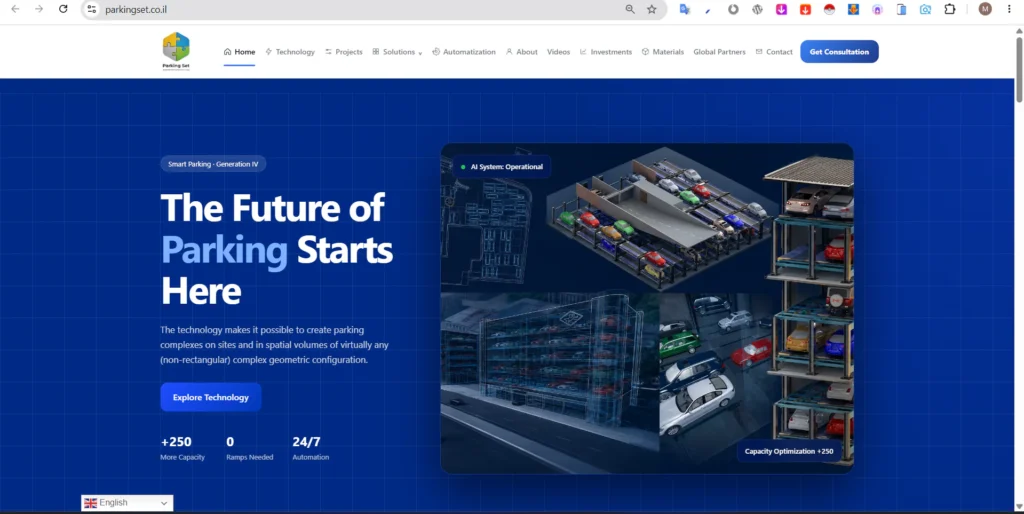Go to the Technology nav item
This screenshot has width=1024, height=514.
[290, 52]
